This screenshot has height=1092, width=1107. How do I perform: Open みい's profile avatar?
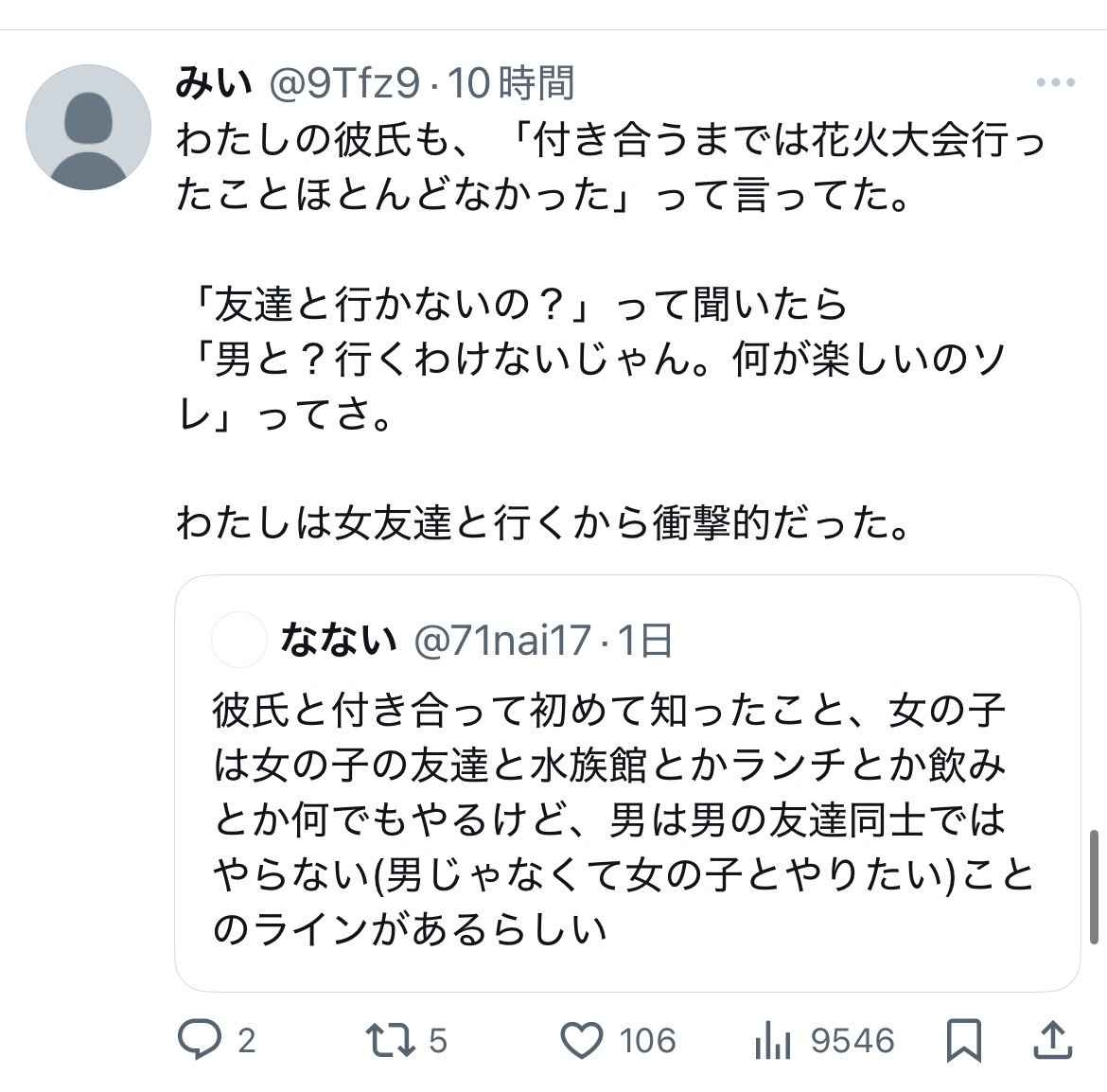click(x=88, y=127)
